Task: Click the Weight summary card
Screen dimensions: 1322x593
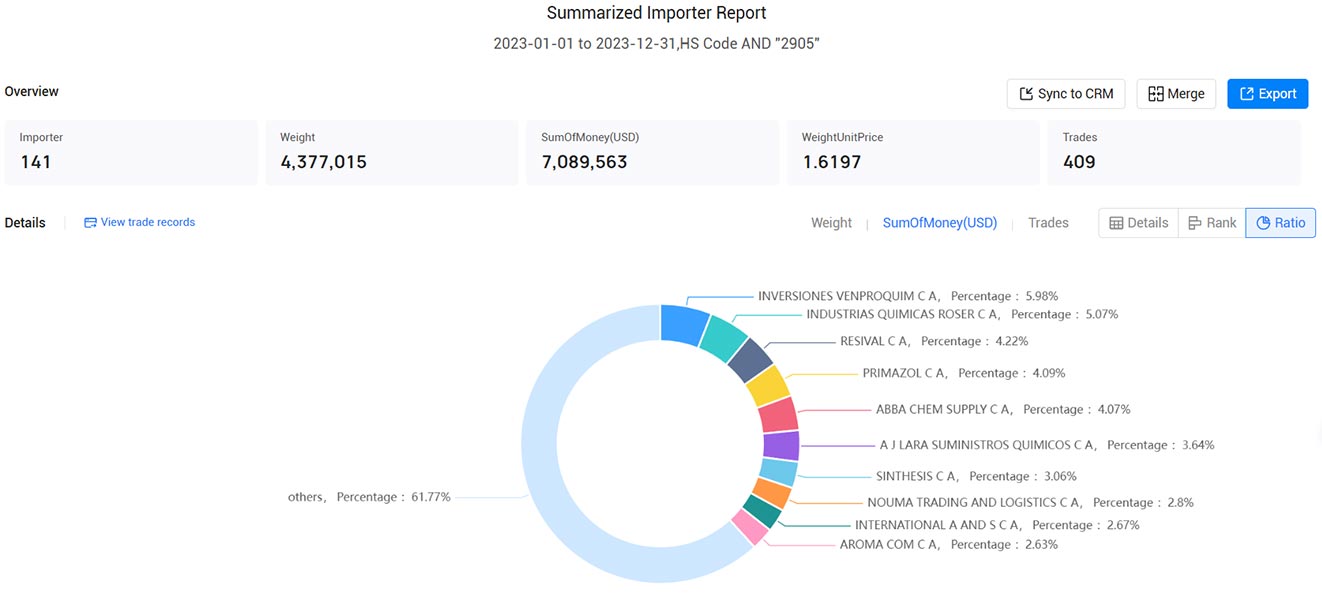Action: point(392,152)
